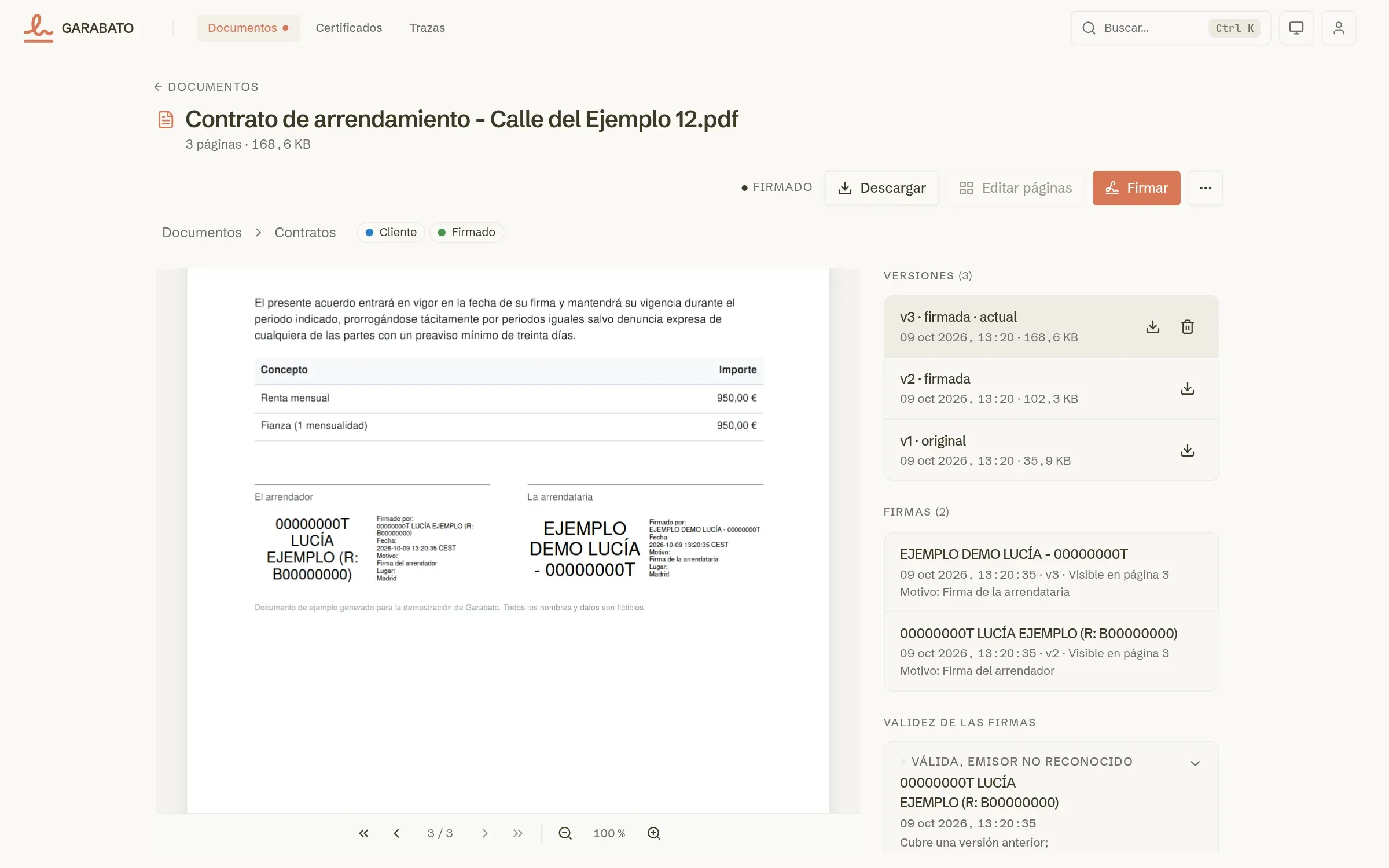Switch to the Trazas tab
The height and width of the screenshot is (868, 1389).
click(x=427, y=28)
